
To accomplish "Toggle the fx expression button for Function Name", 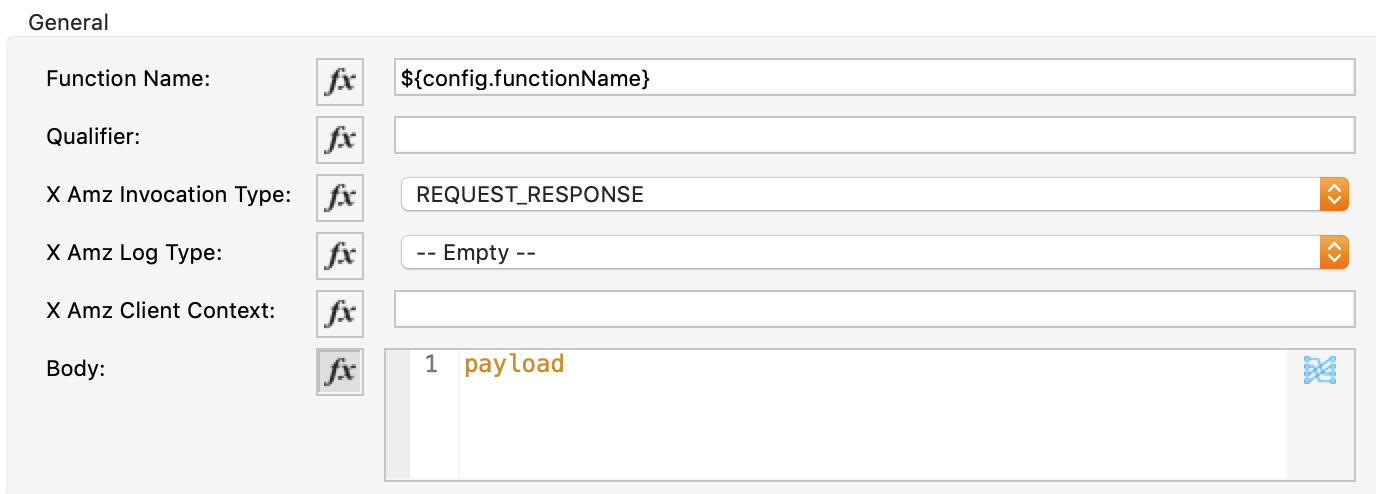I will point(340,81).
